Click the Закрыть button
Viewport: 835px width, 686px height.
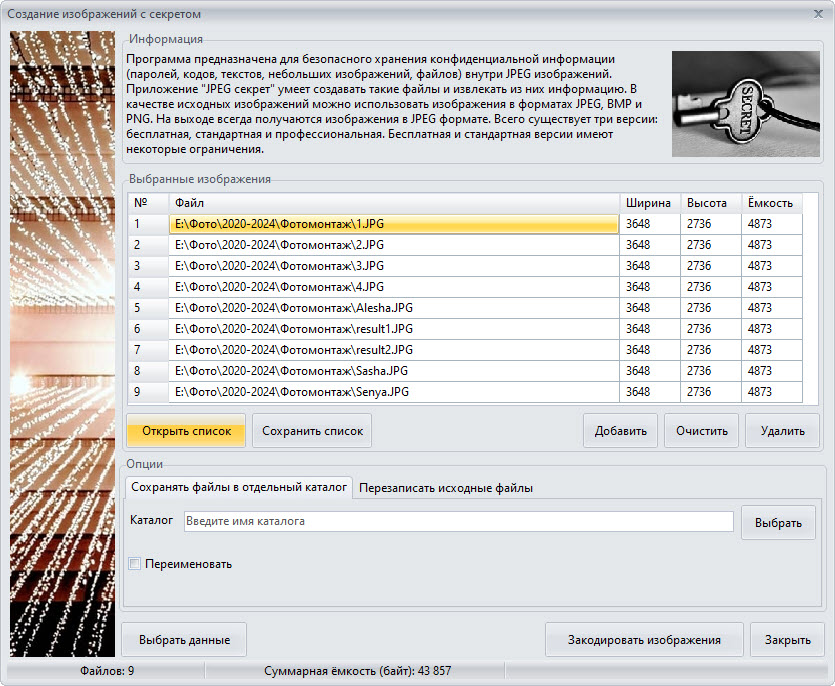(788, 640)
